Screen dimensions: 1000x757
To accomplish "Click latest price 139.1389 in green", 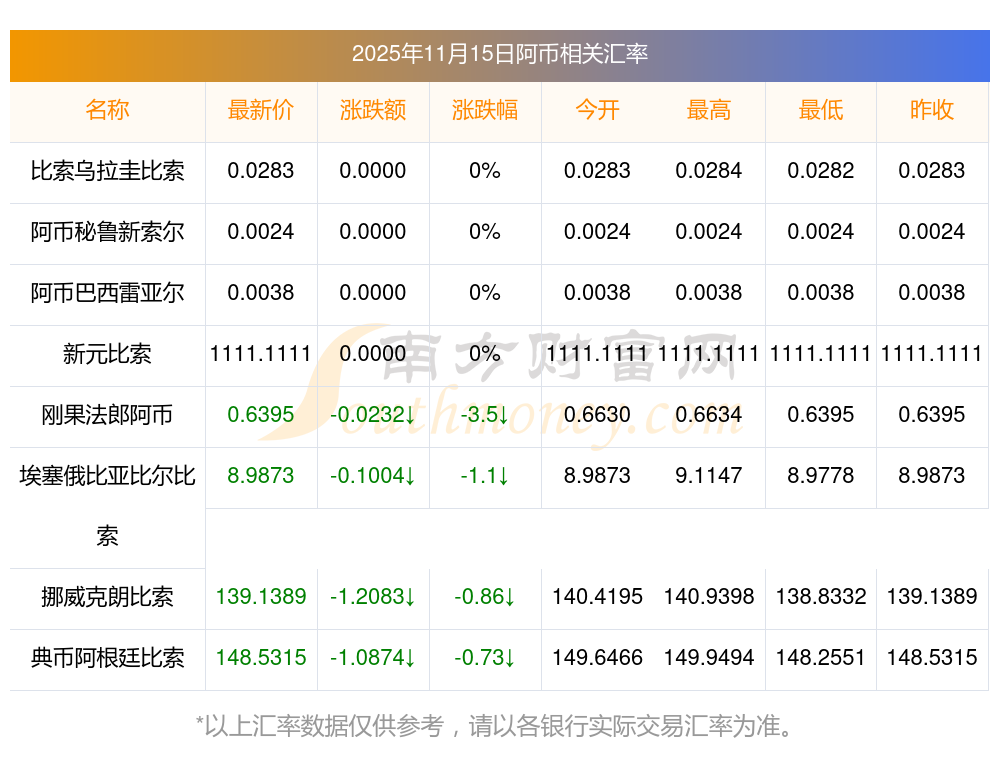I will pos(261,597).
